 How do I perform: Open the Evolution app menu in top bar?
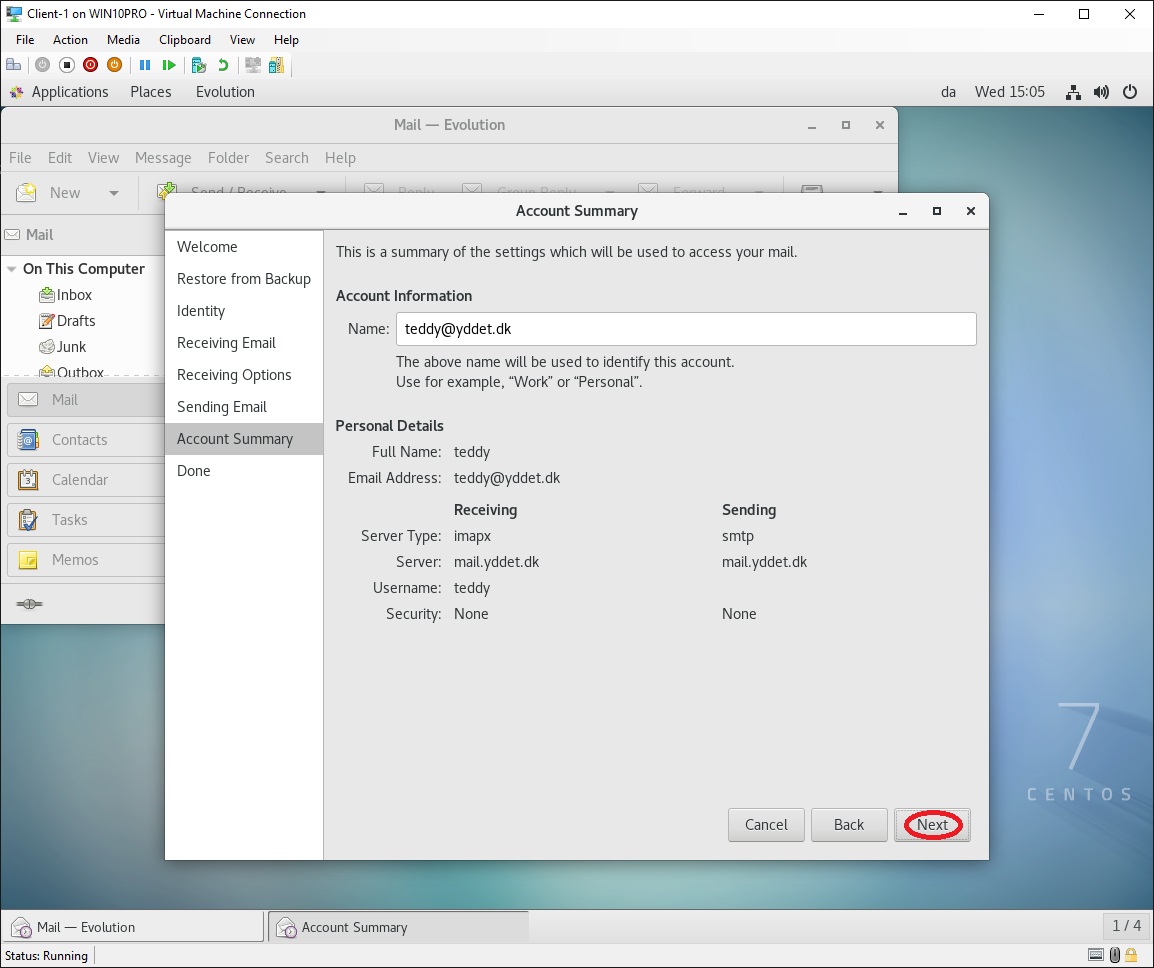coord(225,92)
